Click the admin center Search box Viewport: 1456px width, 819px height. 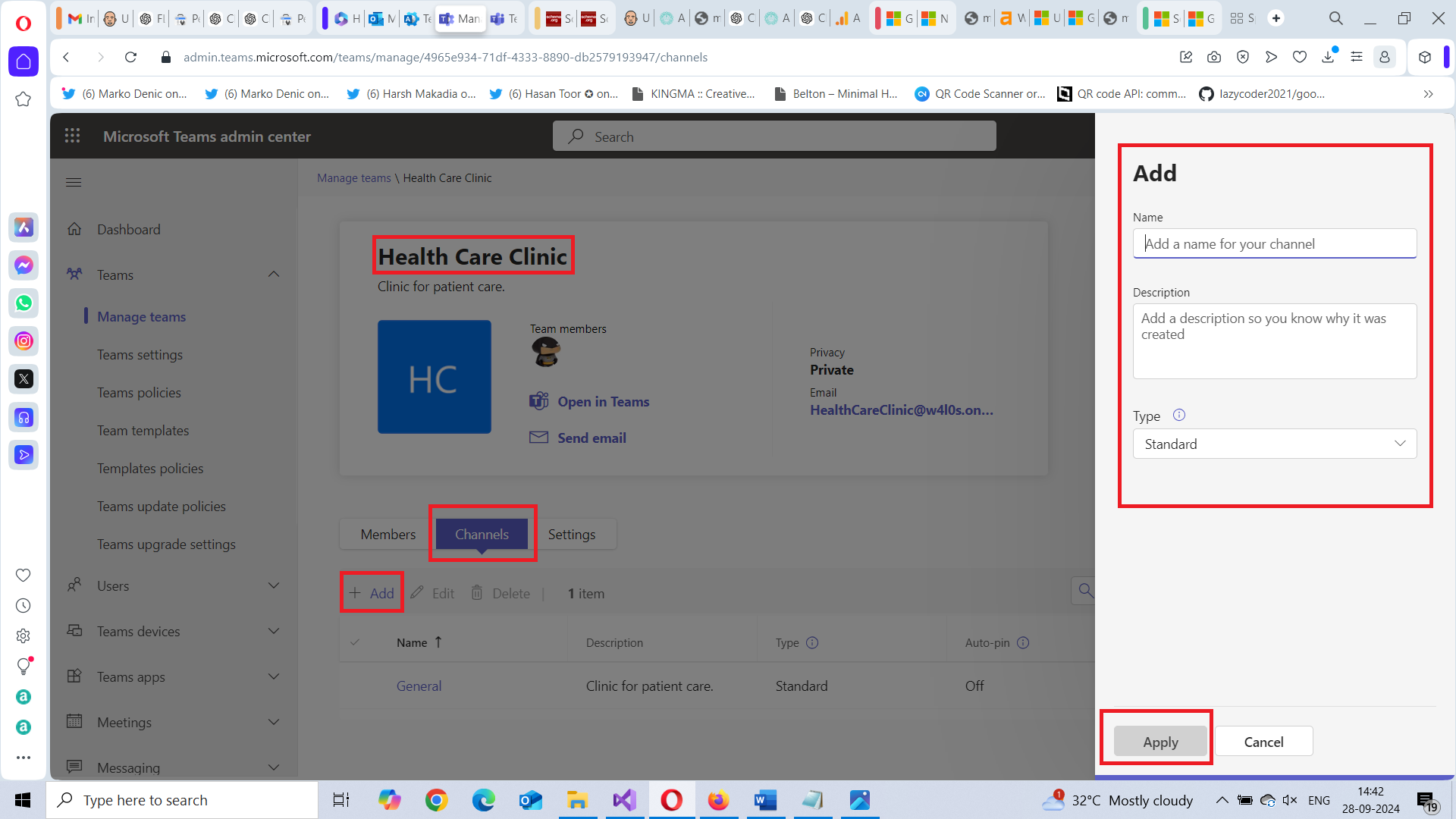774,136
